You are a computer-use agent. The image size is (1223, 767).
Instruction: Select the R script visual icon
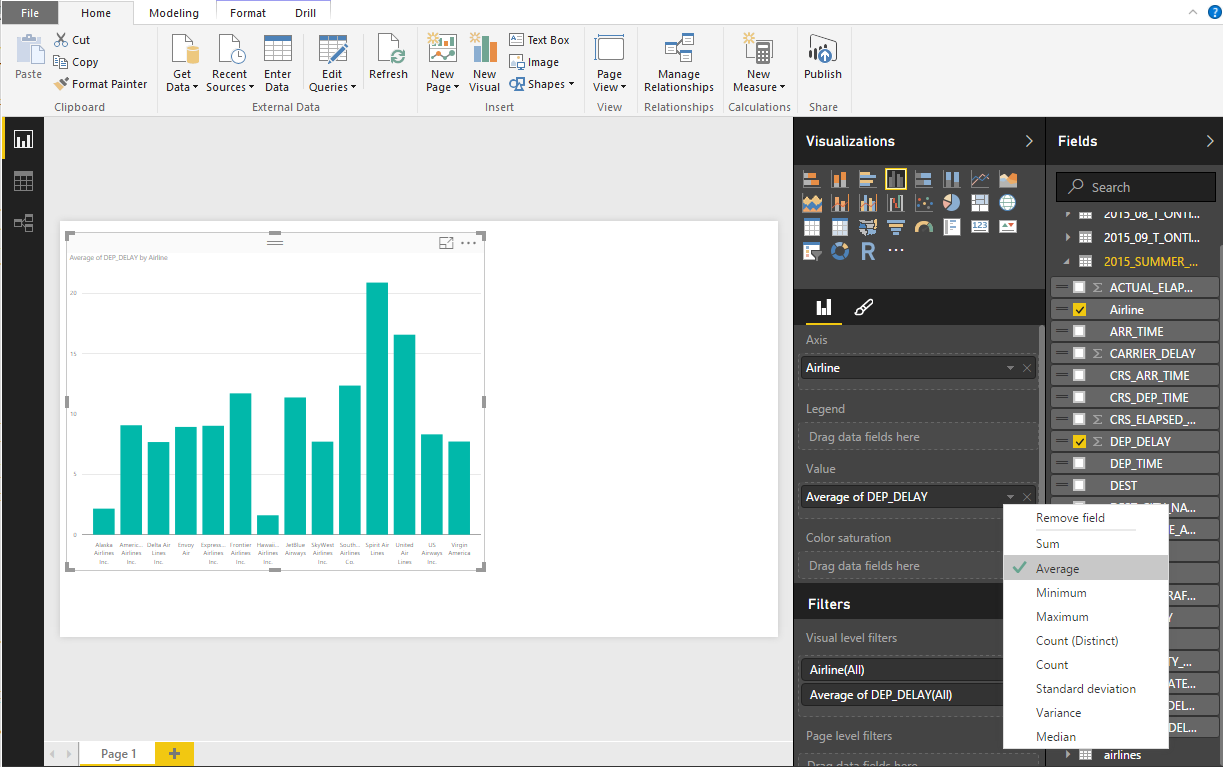(x=867, y=250)
